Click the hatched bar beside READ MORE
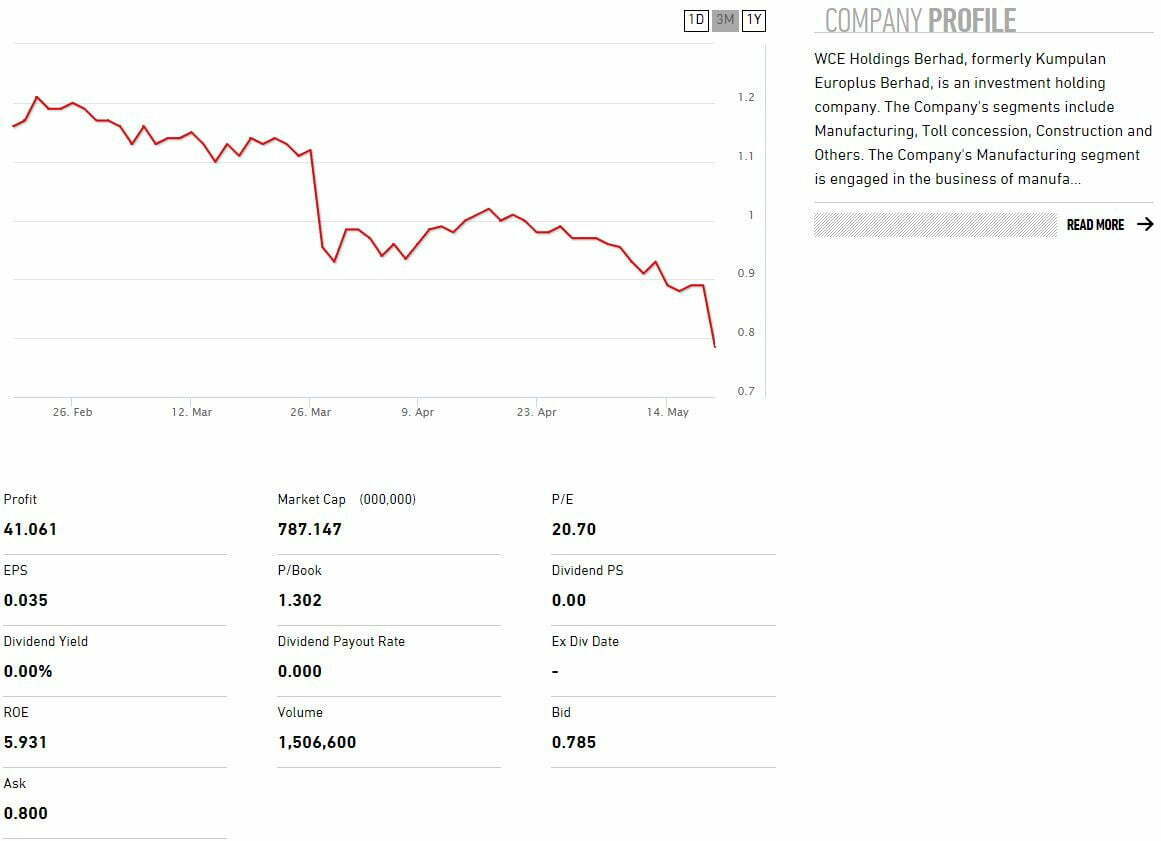The image size is (1161, 841). 935,225
